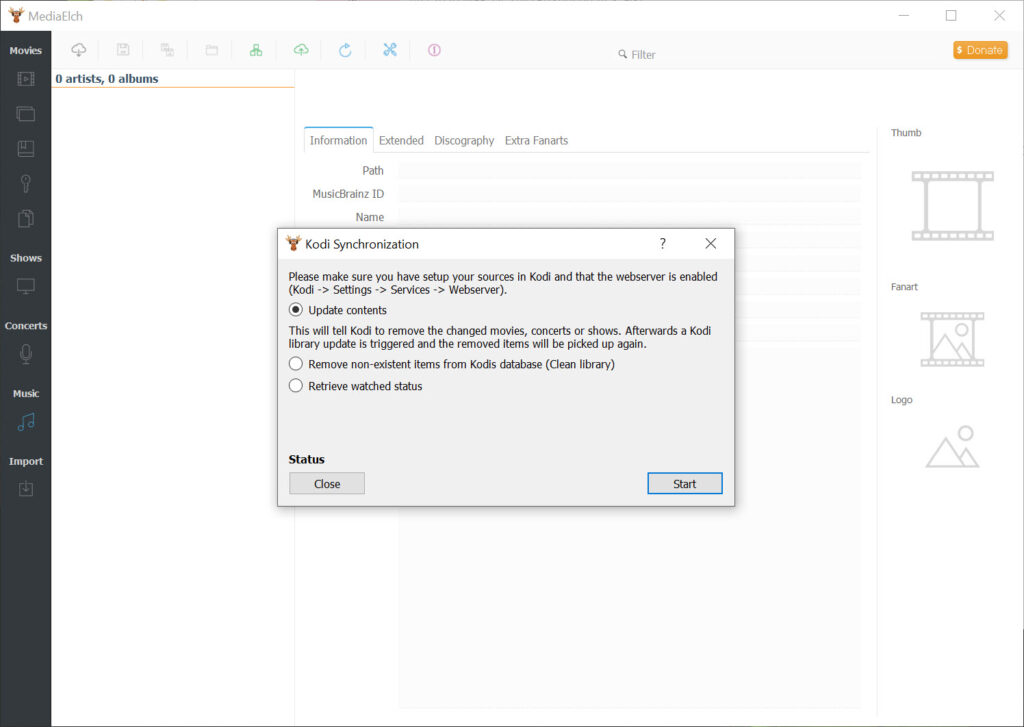Open the genres bookmark icon in sidebar
The height and width of the screenshot is (727, 1024).
25,148
